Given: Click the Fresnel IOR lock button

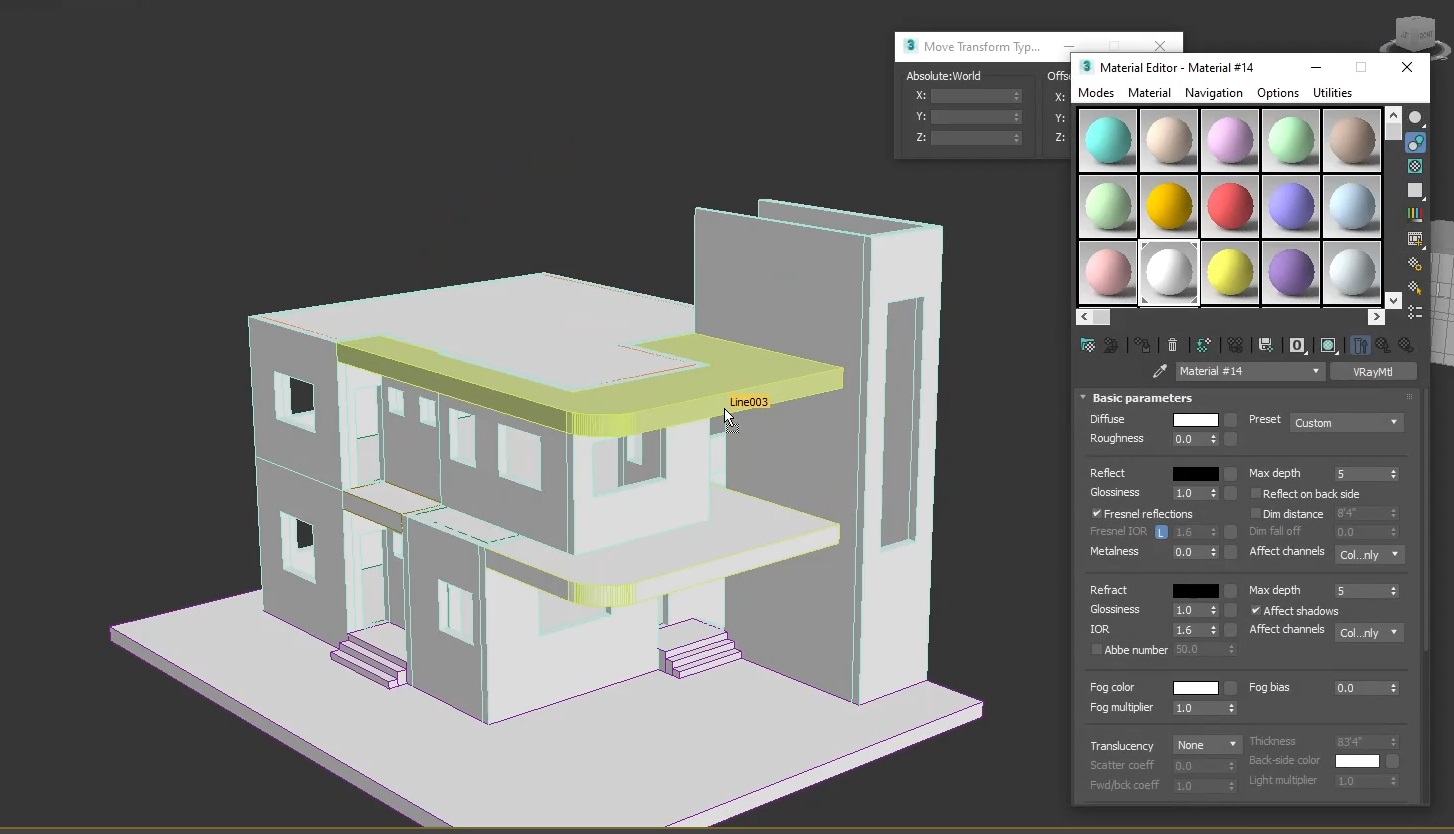Looking at the screenshot, I should [1160, 531].
